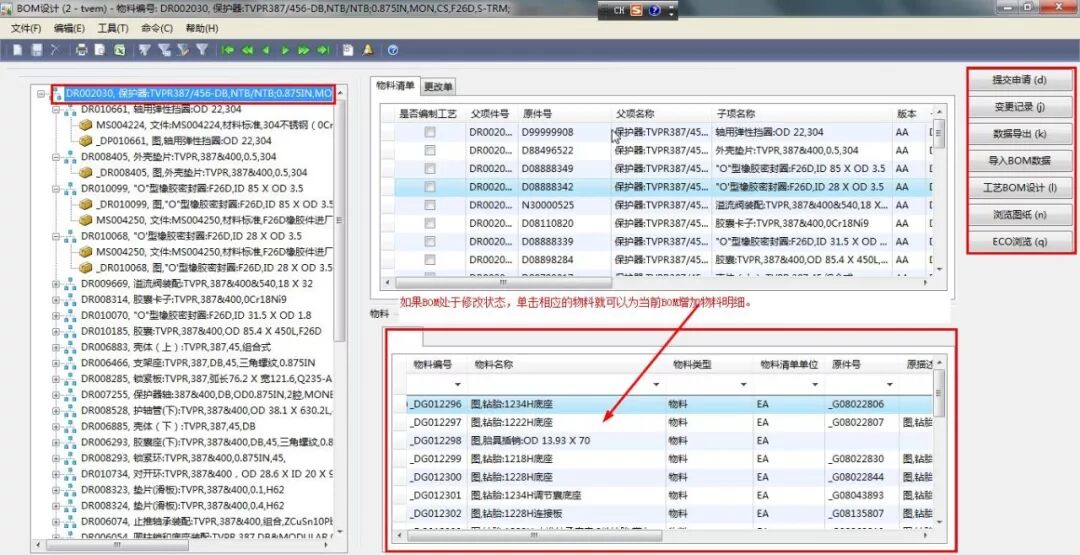Click the plain funnel filter icon
This screenshot has height=555, width=1080.
[x=202, y=50]
